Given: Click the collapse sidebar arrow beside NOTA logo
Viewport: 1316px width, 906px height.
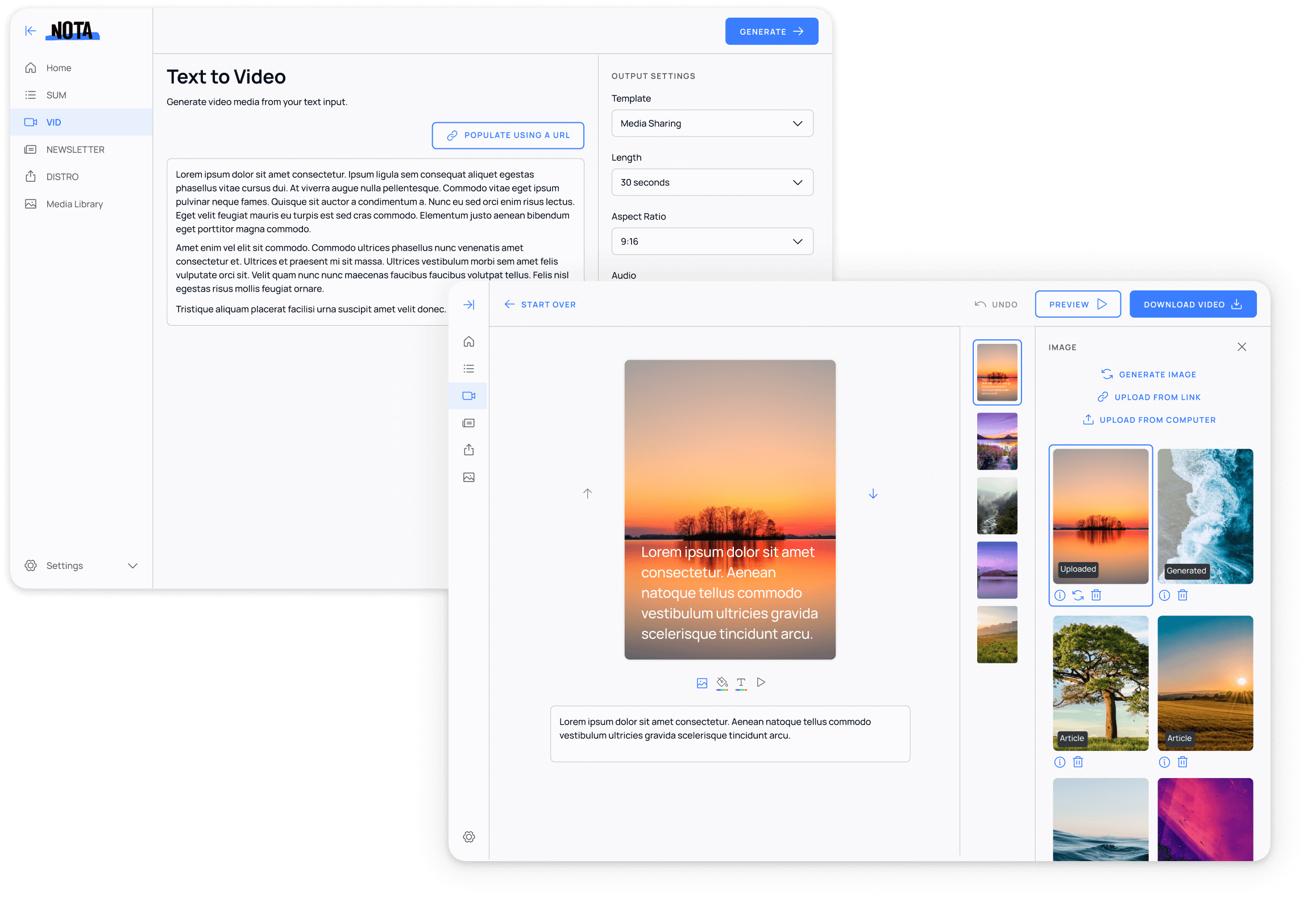Looking at the screenshot, I should [x=31, y=31].
